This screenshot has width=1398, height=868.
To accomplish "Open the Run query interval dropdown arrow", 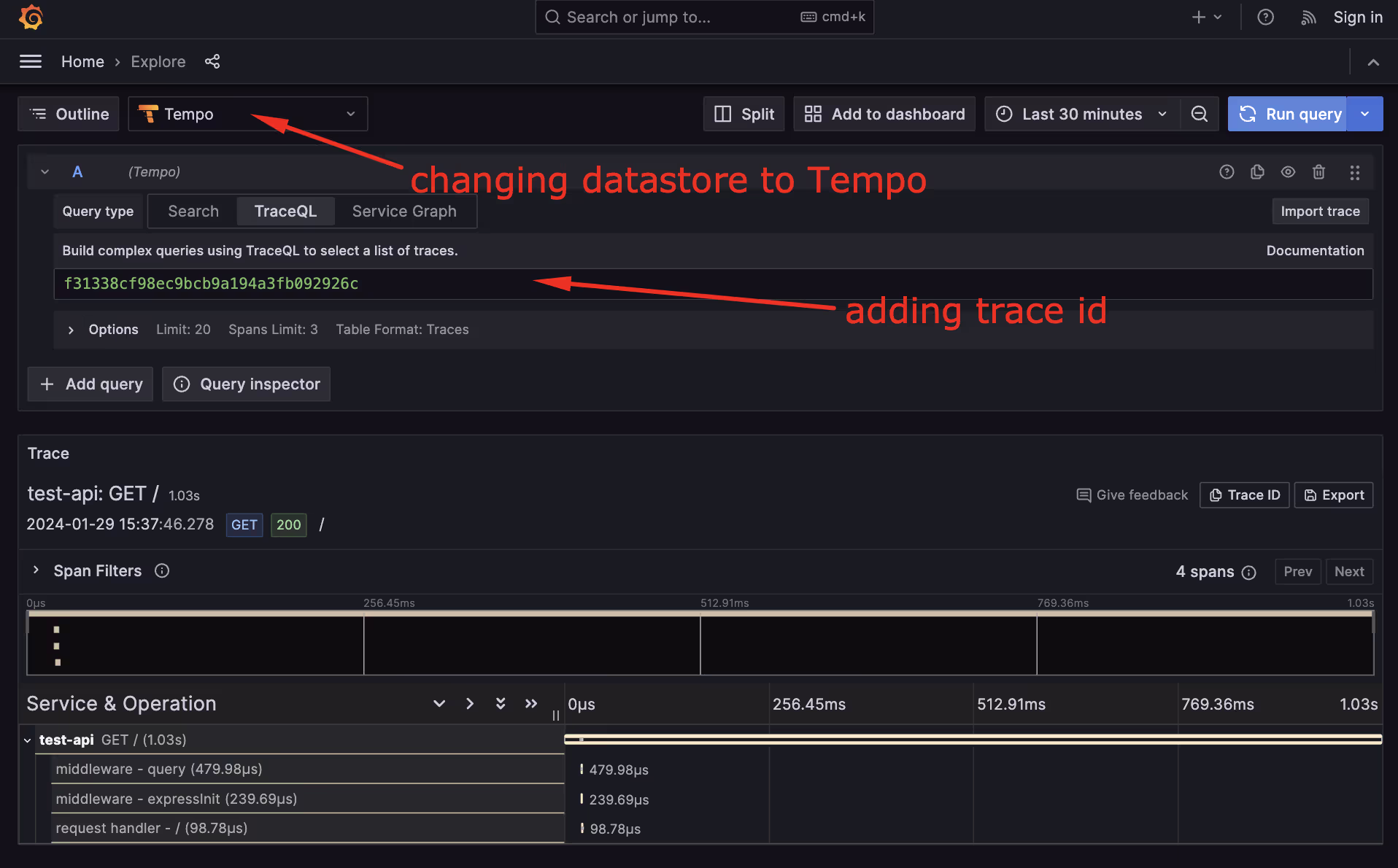I will pos(1365,114).
